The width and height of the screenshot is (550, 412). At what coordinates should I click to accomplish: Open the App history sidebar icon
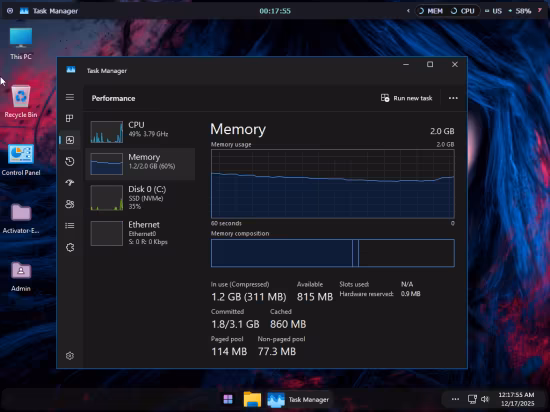click(x=70, y=161)
